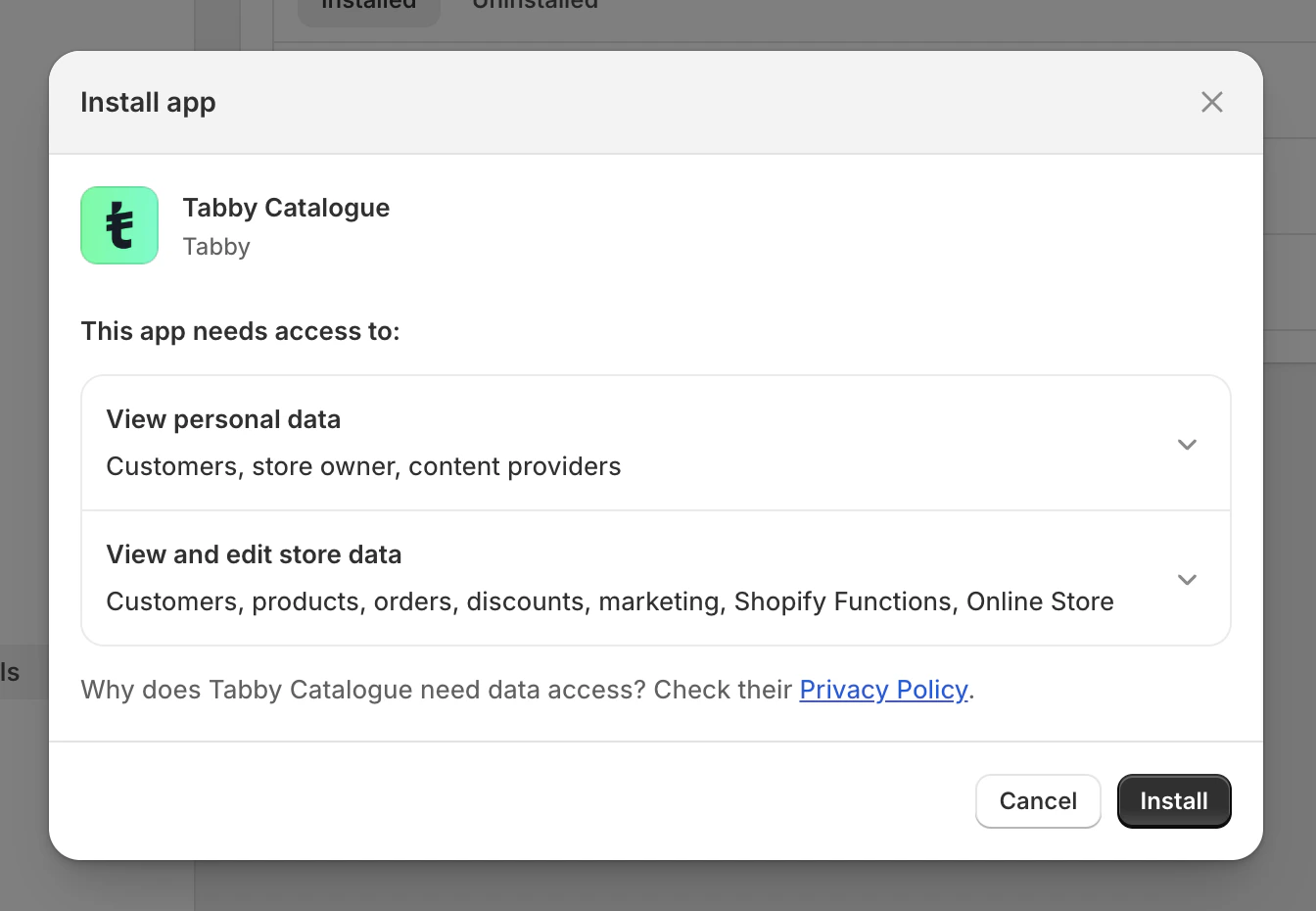Viewport: 1316px width, 911px height.
Task: Switch to the Uninstalled tab
Action: click(535, 7)
